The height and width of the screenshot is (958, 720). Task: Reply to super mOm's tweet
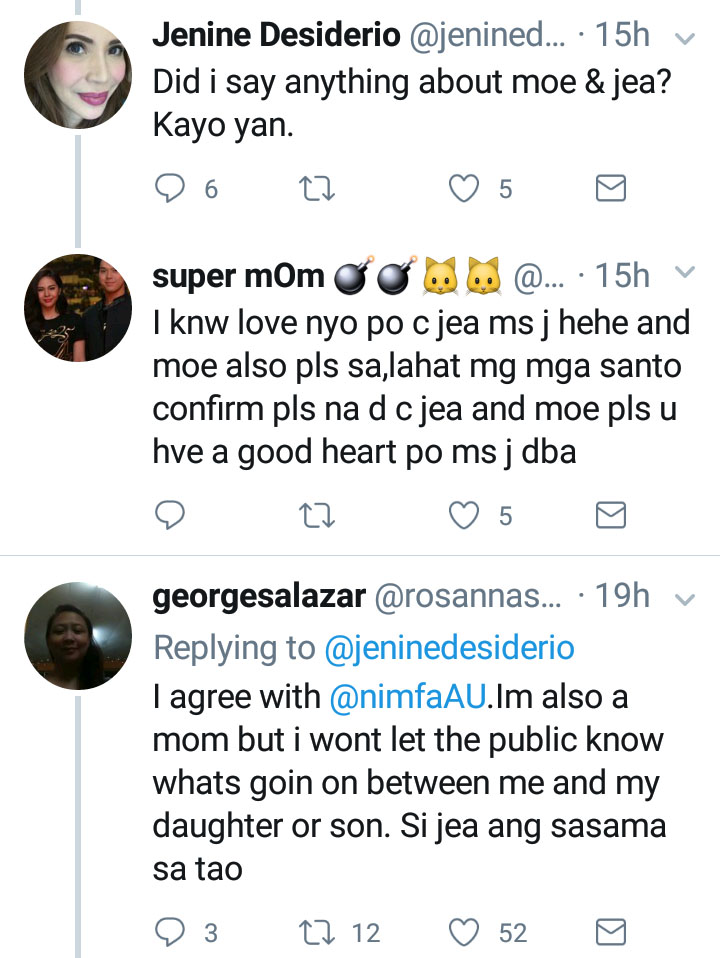tap(172, 515)
